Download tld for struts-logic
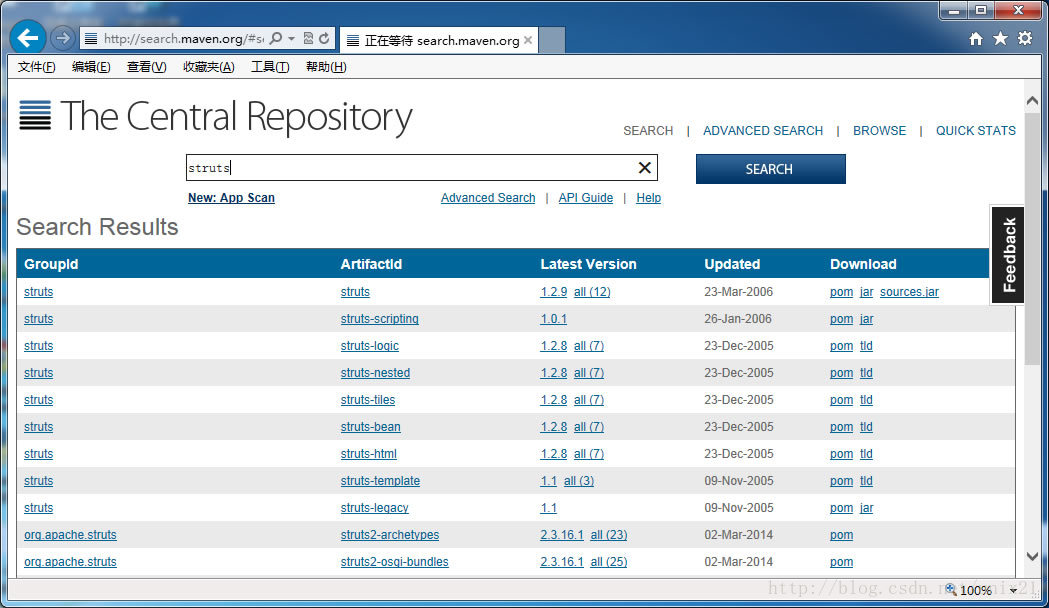The height and width of the screenshot is (608, 1049). (x=866, y=346)
